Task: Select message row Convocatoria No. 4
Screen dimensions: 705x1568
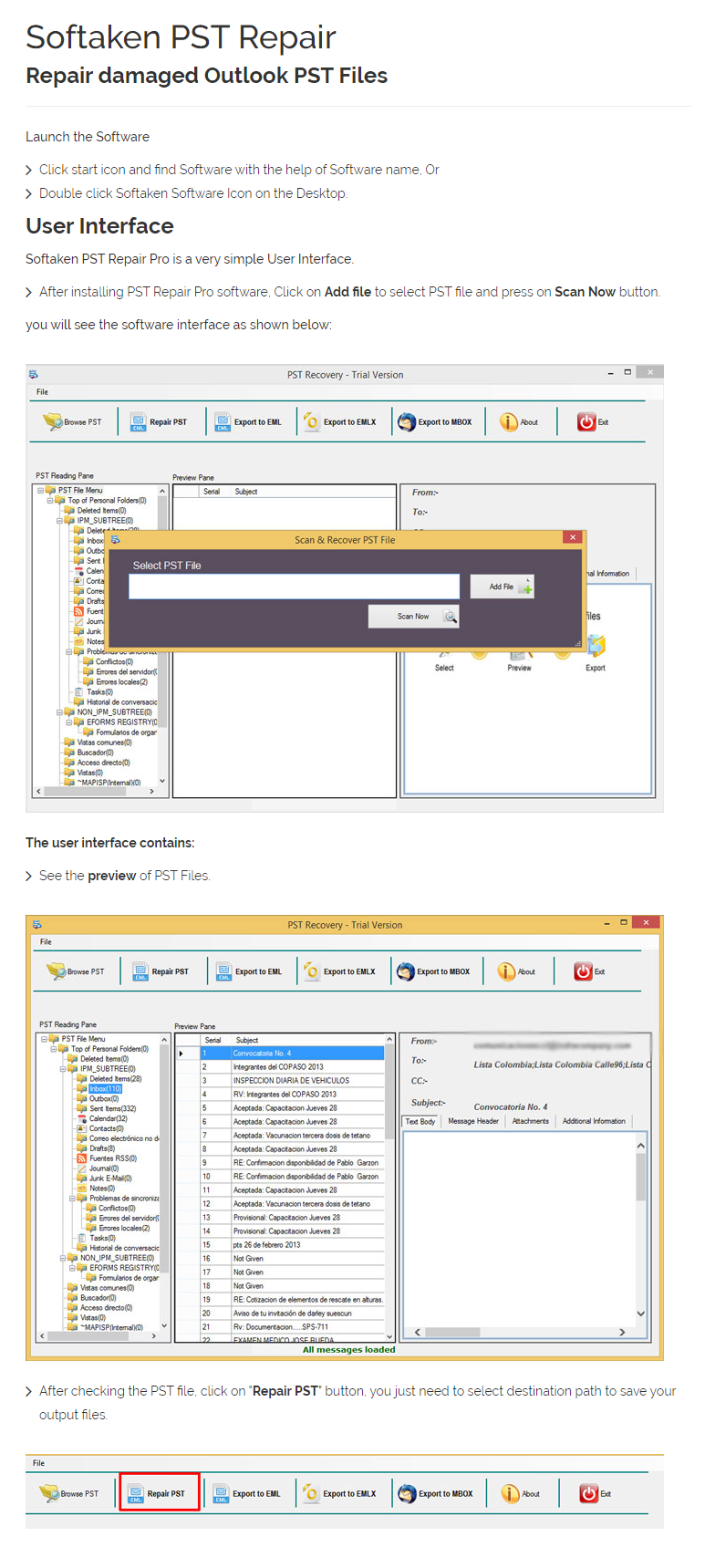Action: click(281, 1054)
